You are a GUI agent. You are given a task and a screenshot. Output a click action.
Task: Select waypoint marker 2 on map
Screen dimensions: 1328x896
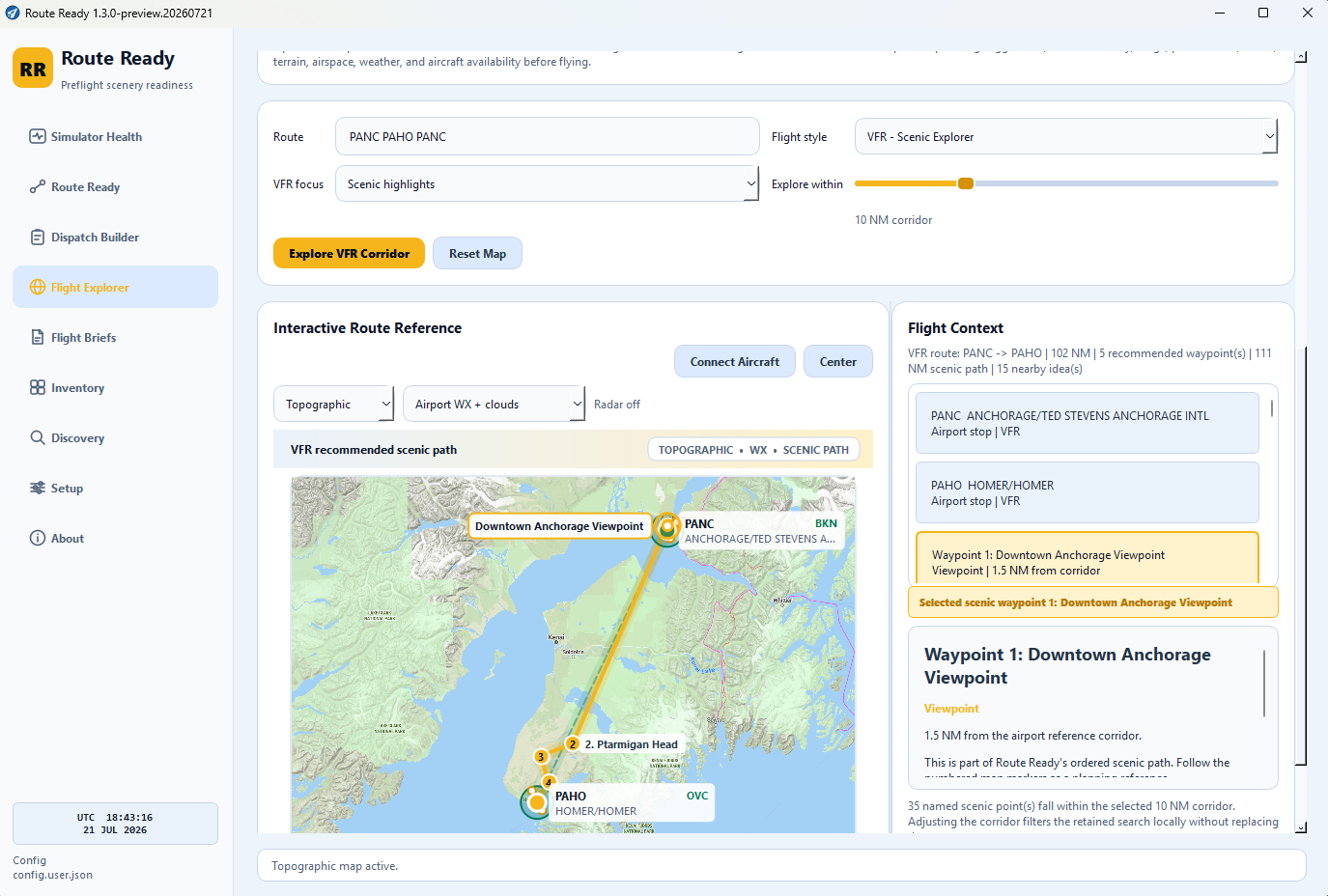[573, 744]
